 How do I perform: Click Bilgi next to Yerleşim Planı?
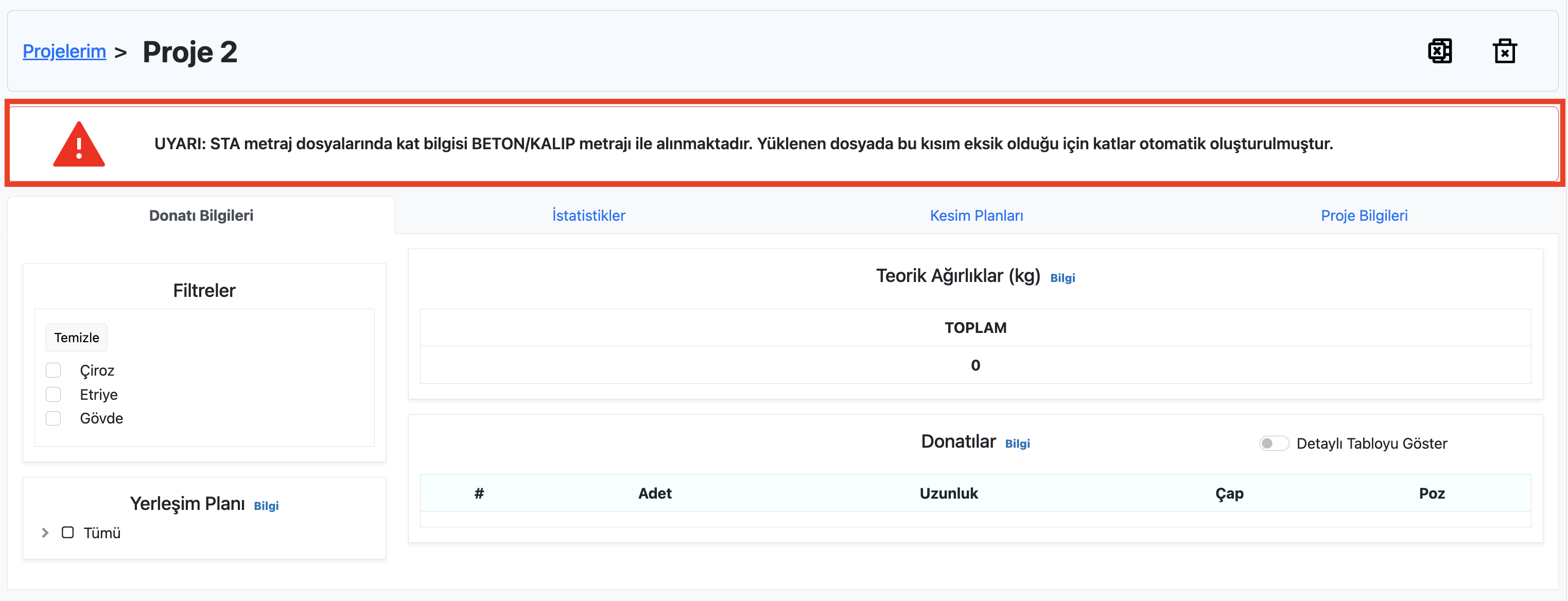266,505
